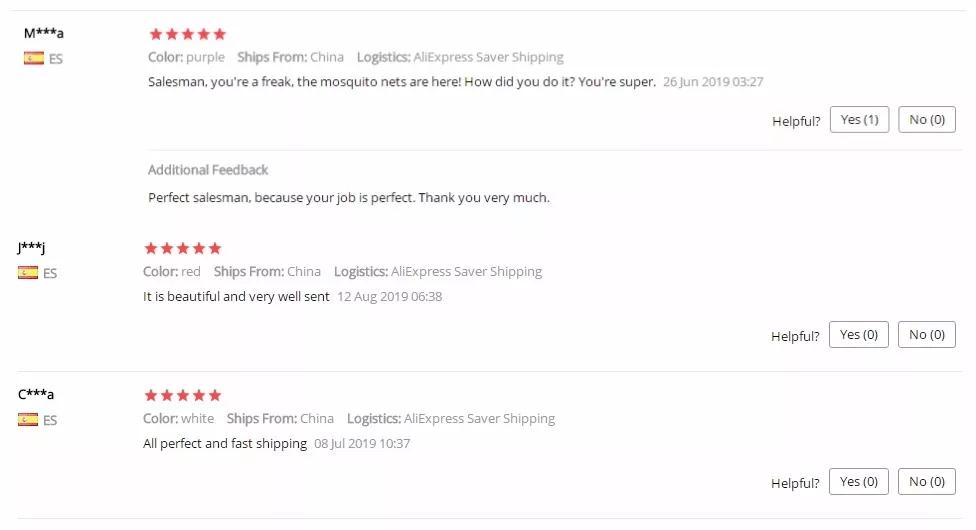Vote No (0) on J***j's review
This screenshot has width=976, height=530.
click(x=927, y=335)
